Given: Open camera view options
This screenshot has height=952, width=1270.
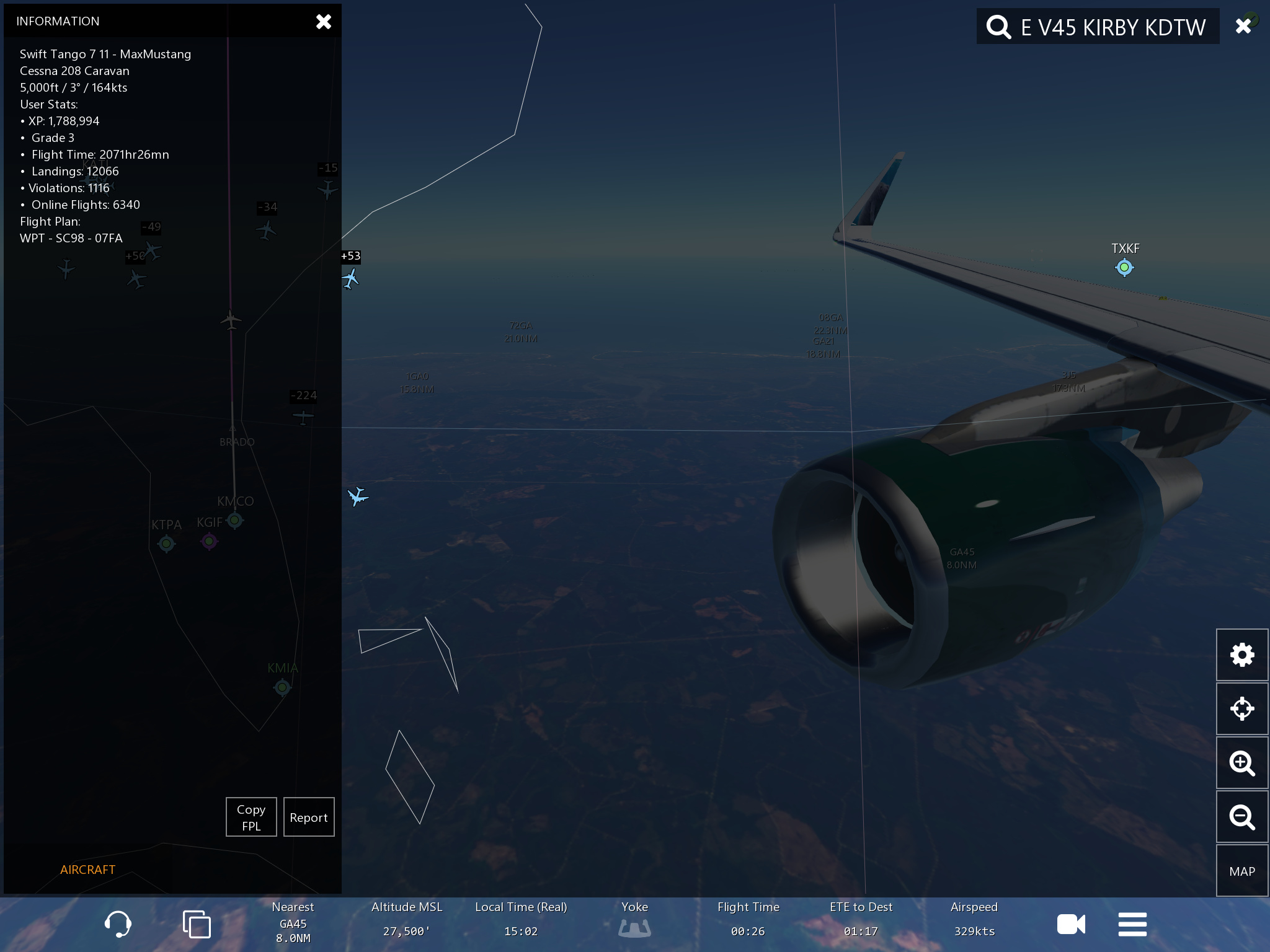Looking at the screenshot, I should pos(1071,924).
